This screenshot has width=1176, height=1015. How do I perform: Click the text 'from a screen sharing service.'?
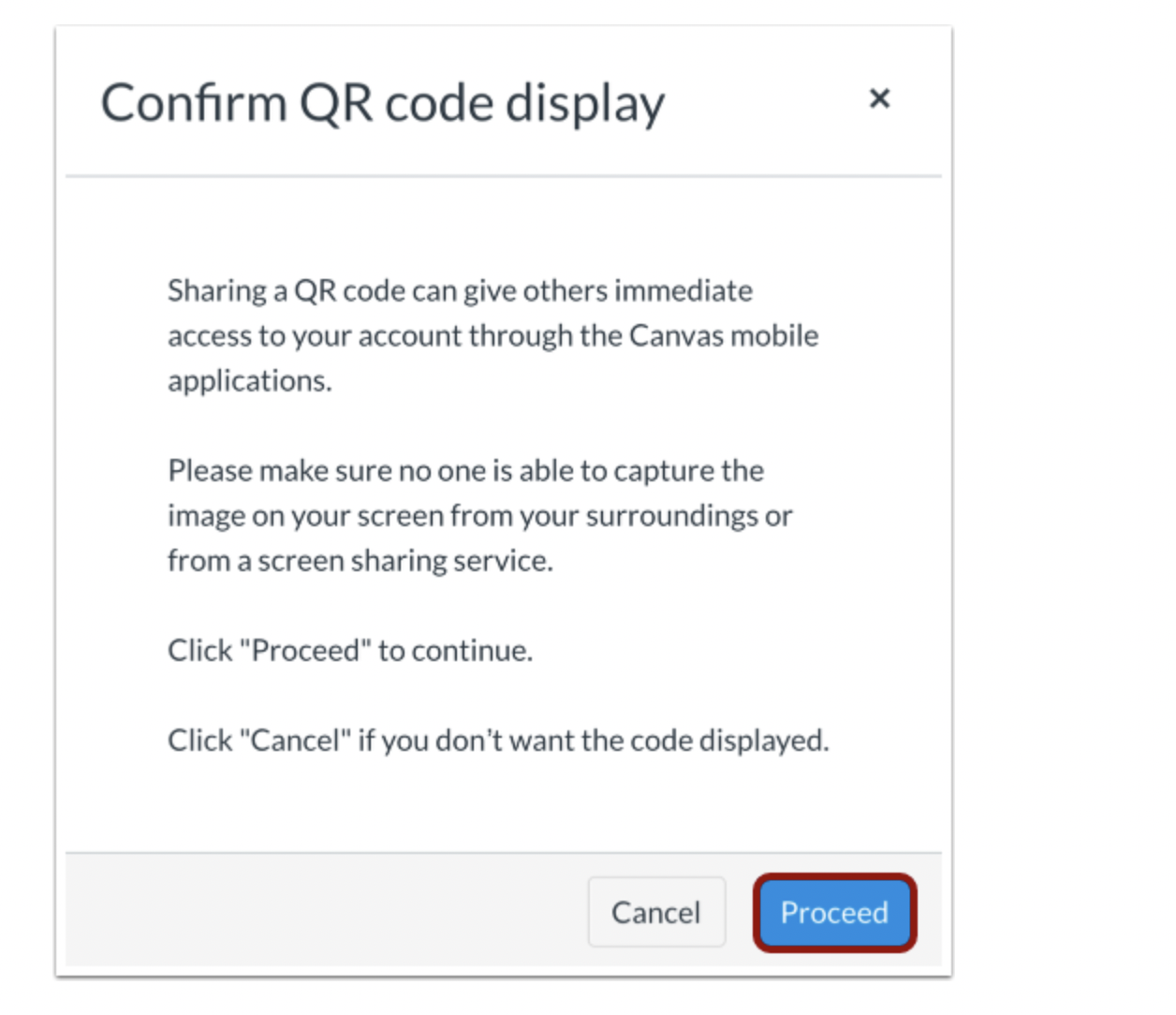pos(360,561)
